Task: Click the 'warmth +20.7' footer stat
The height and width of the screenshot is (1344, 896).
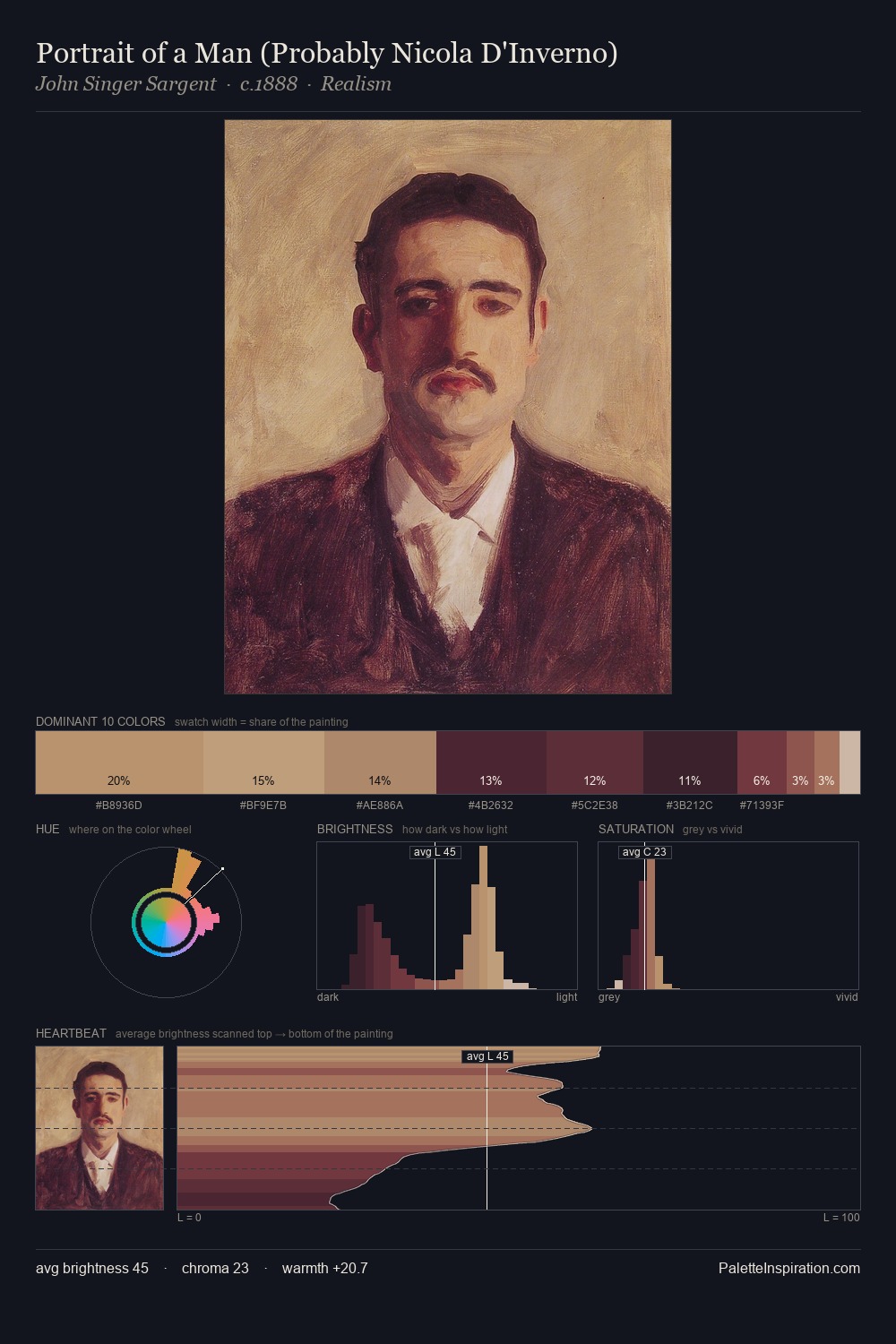Action: pyautogui.click(x=325, y=1268)
